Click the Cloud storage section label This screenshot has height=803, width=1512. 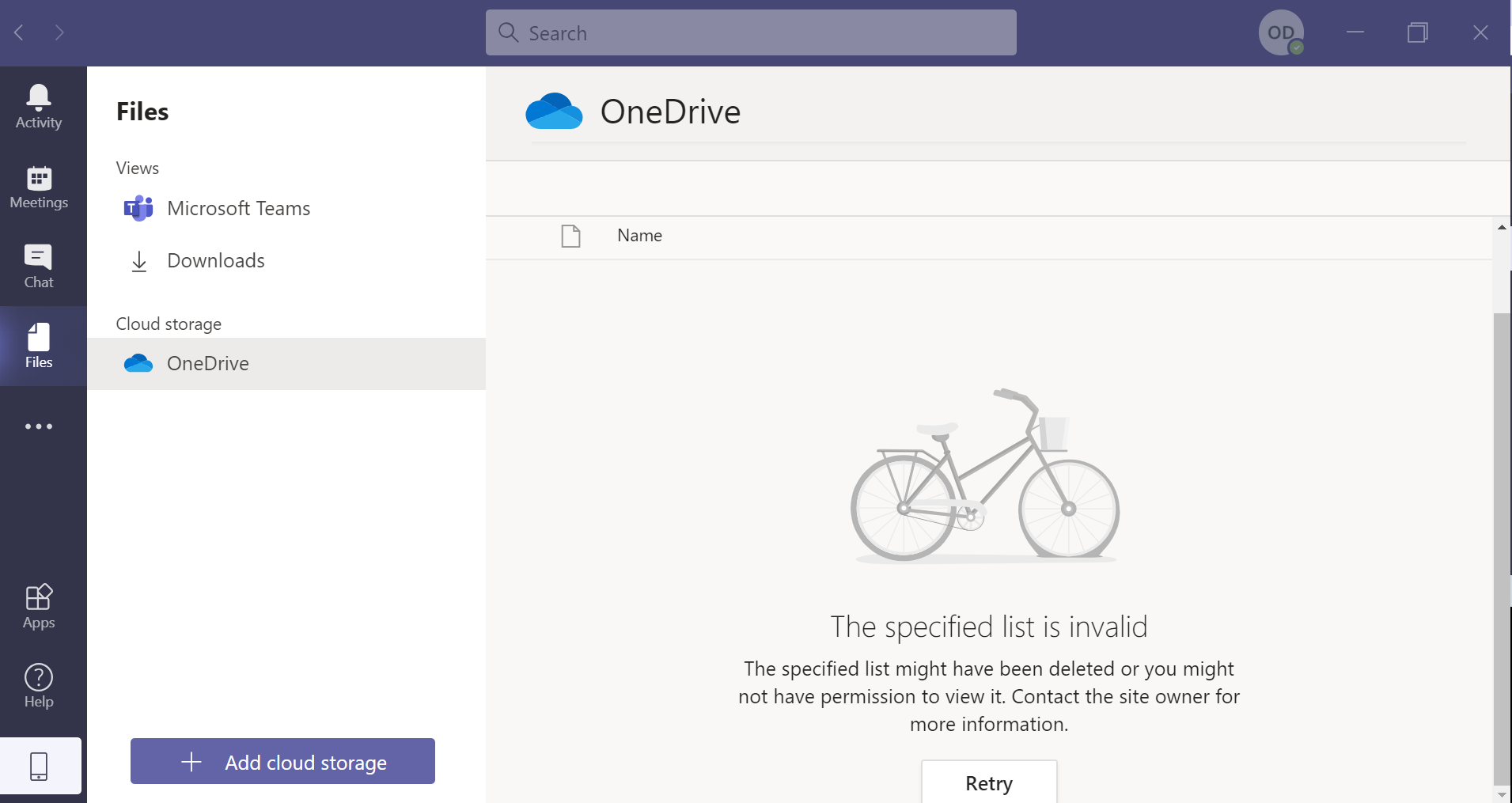[169, 324]
